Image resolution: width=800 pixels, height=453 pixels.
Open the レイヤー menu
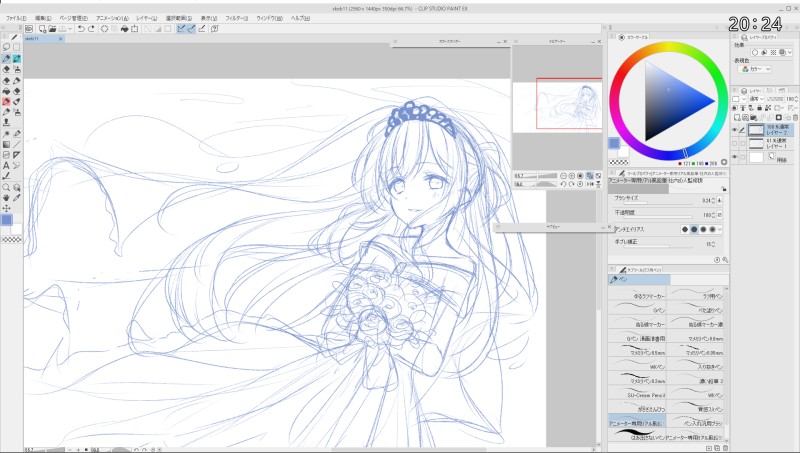pos(146,18)
